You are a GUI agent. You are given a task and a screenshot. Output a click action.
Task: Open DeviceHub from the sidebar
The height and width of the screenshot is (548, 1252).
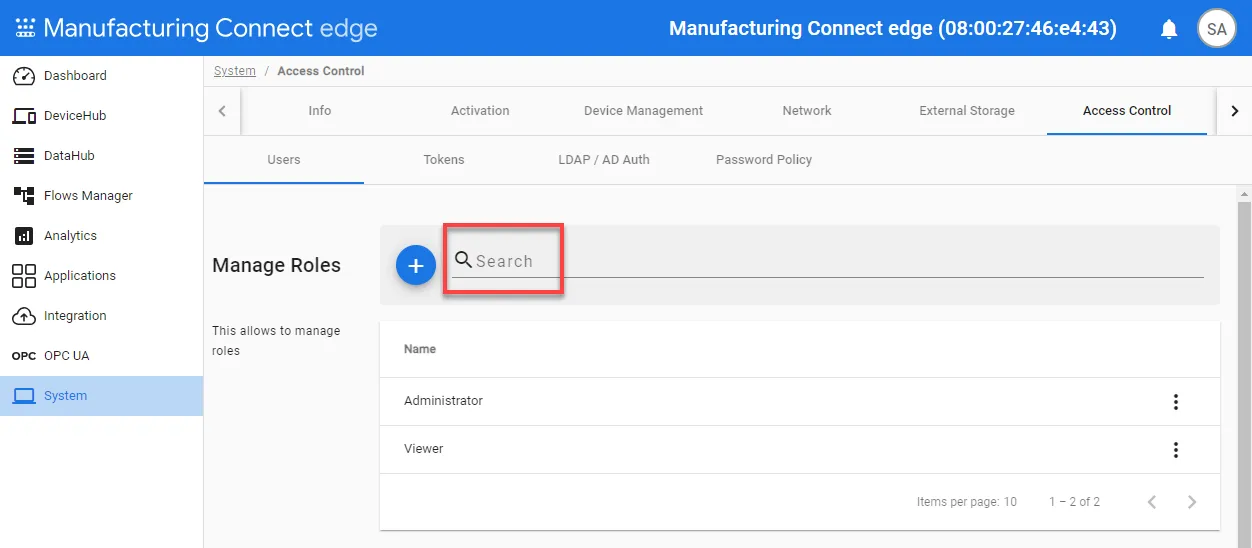tap(101, 116)
